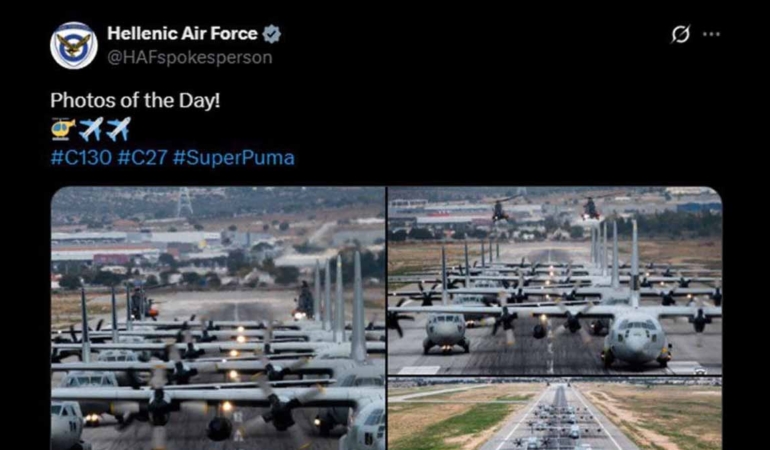Click the second airplane emoji
The height and width of the screenshot is (450, 770).
(x=119, y=129)
